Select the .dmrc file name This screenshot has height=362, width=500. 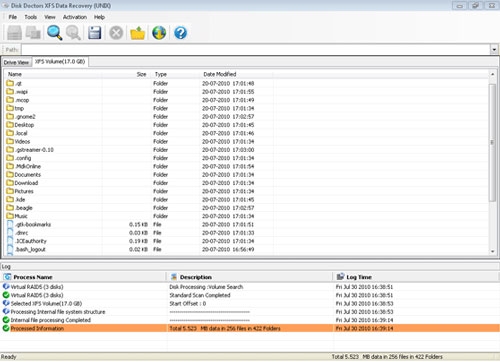pos(22,233)
